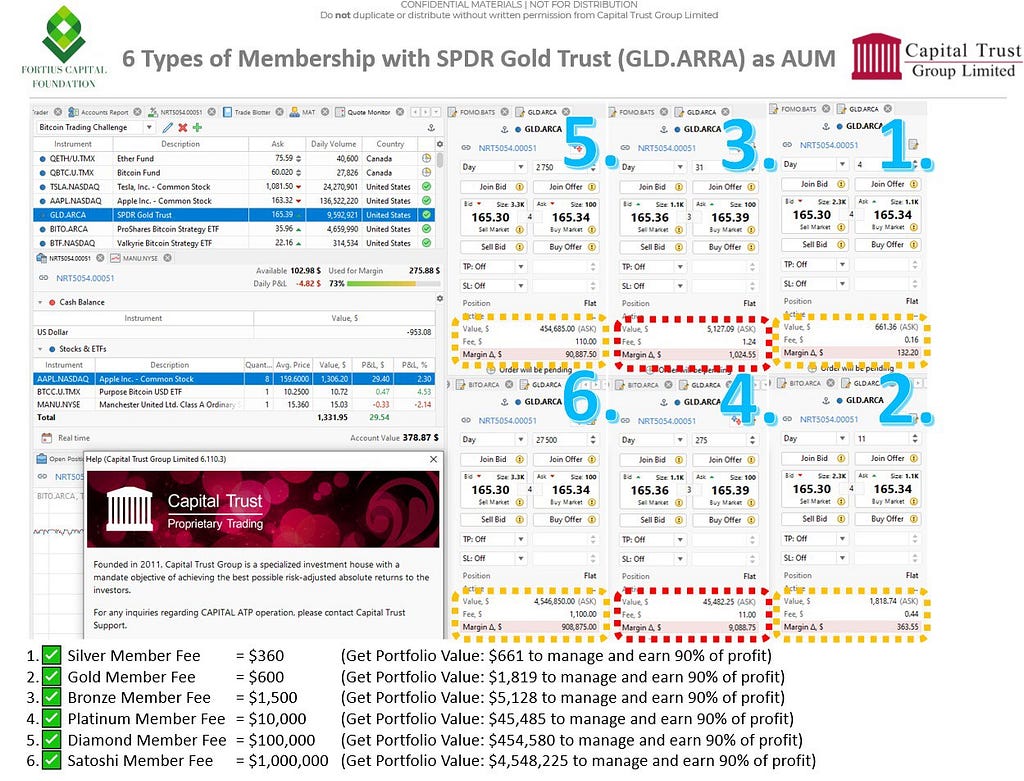The width and height of the screenshot is (1024, 781).
Task: Click the pencil icon to edit the watchlist
Action: coord(168,127)
